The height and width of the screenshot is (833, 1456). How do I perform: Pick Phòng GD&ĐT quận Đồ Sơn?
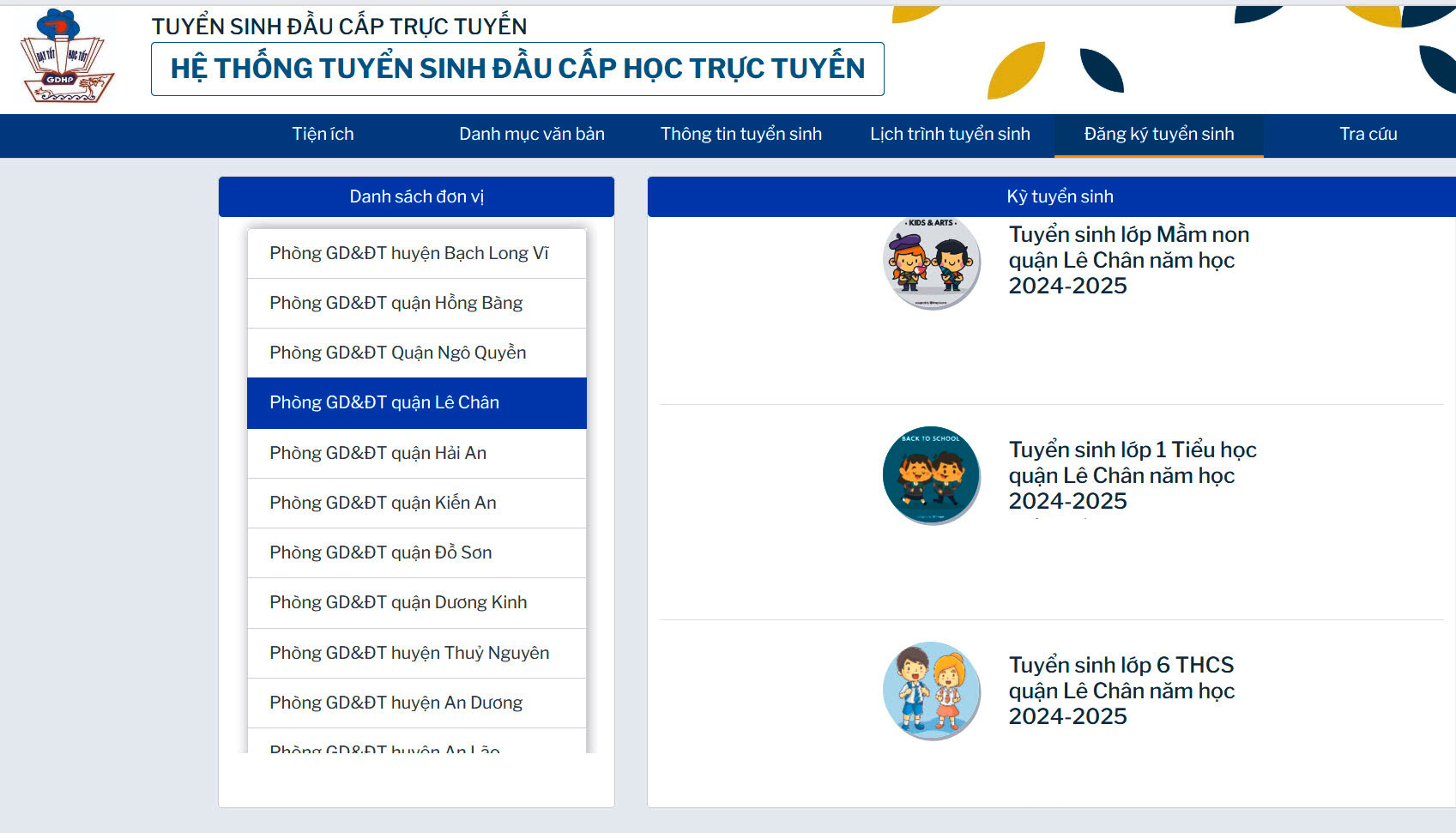tap(381, 553)
